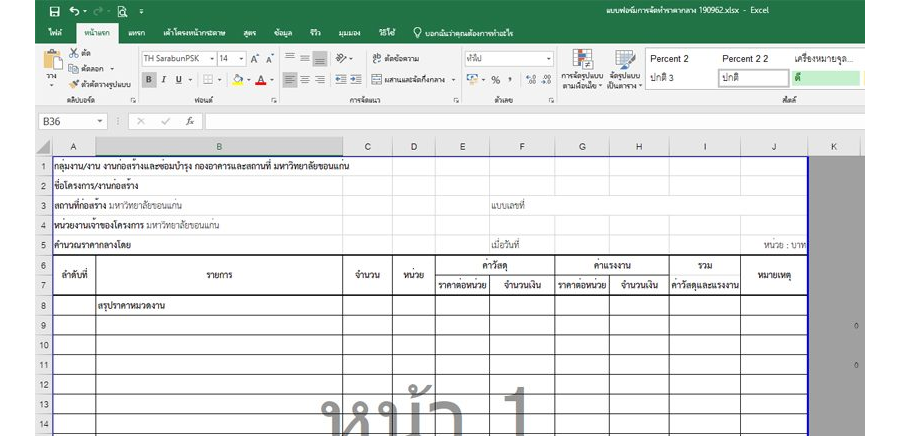Decrease font size with smaller A icon
Image resolution: width=900 pixels, height=436 pixels.
[x=269, y=59]
